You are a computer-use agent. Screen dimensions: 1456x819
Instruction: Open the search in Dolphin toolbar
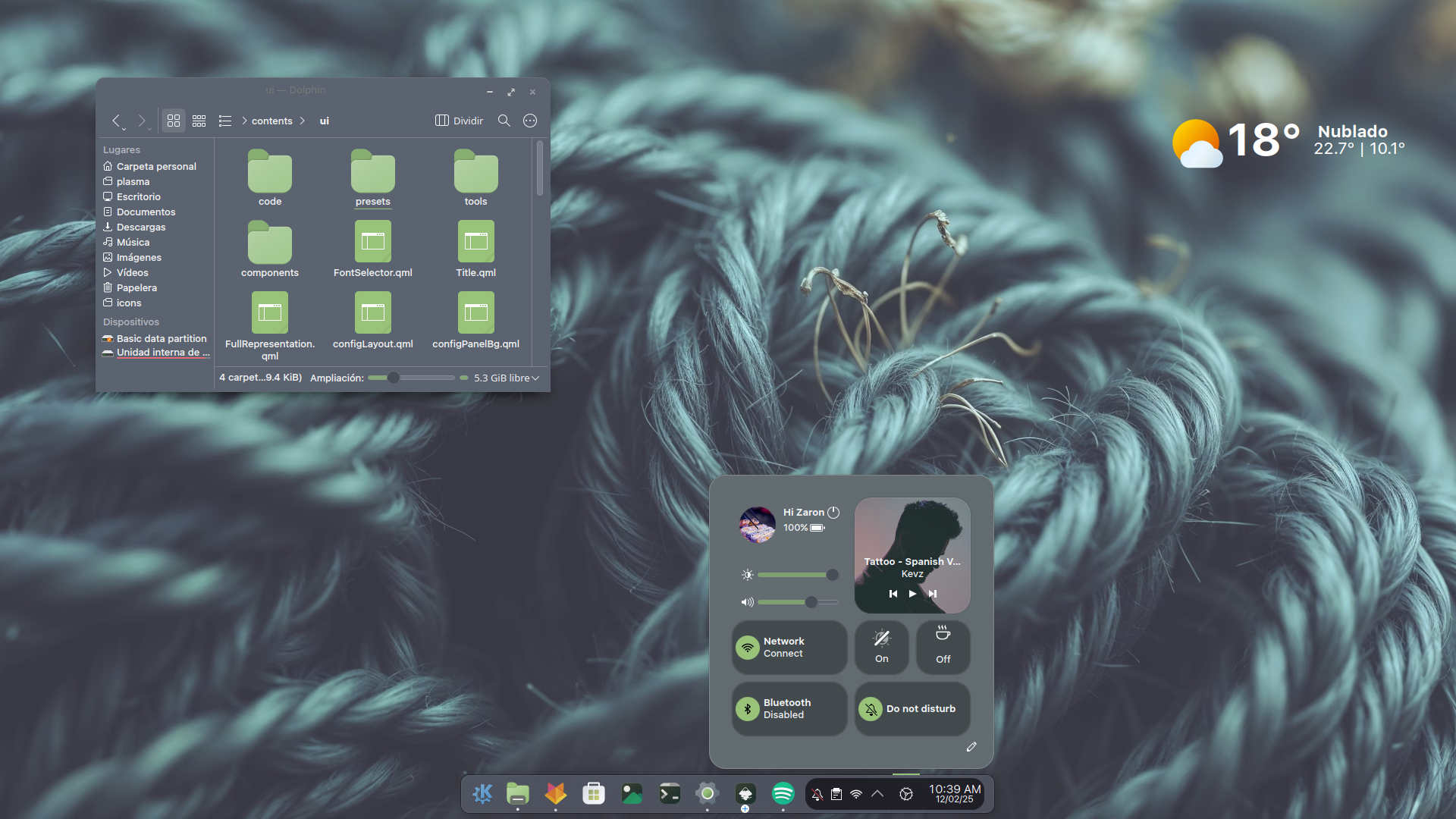click(504, 121)
